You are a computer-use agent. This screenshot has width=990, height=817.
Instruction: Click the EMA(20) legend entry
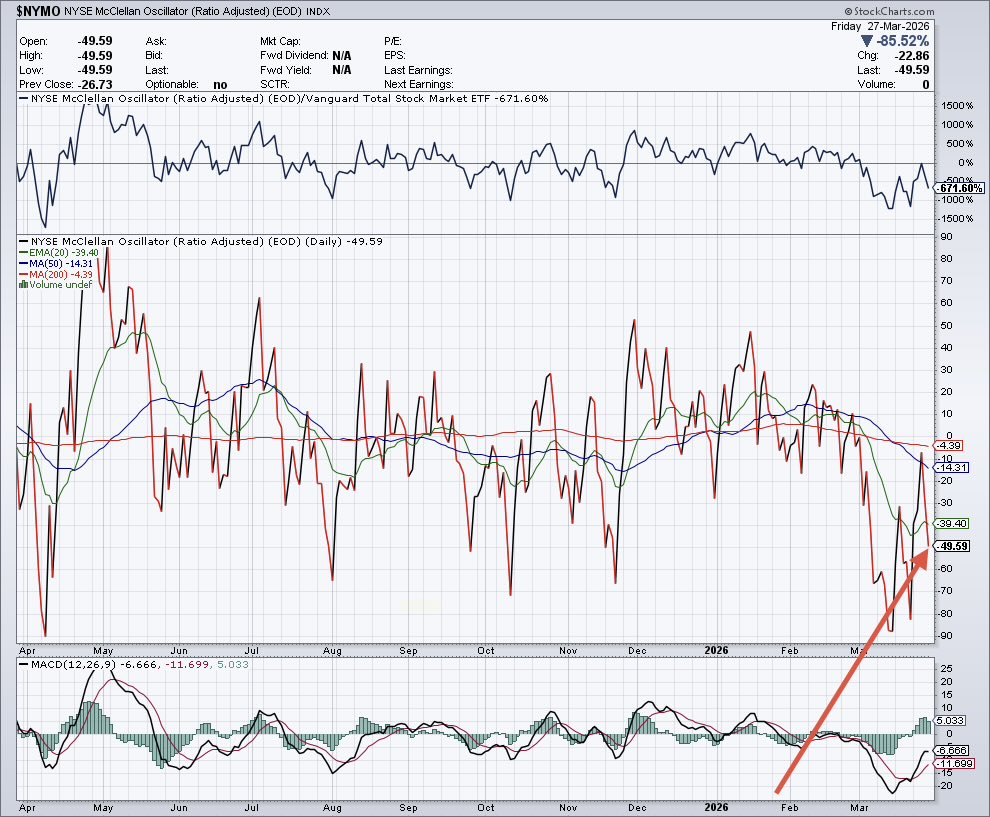click(55, 253)
